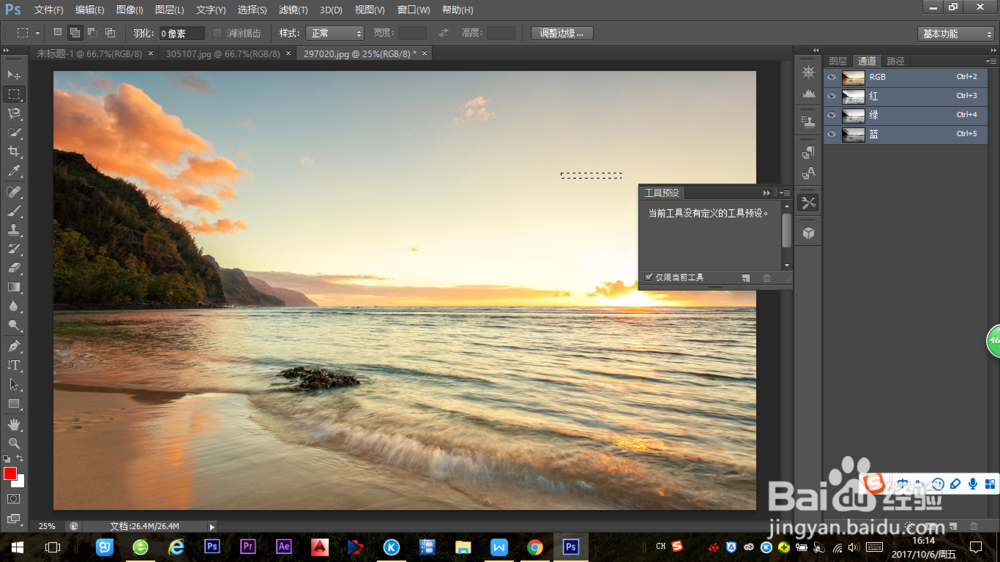Switch to the 未标题-1 document tab
This screenshot has width=1000, height=562.
(89, 54)
